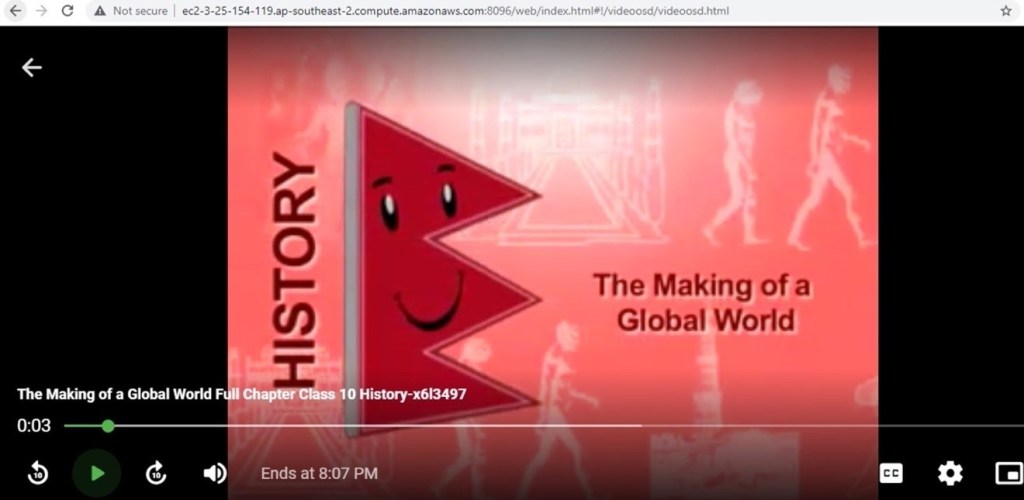Enable picture-in-picture mode
The width and height of the screenshot is (1024, 500).
(1006, 473)
